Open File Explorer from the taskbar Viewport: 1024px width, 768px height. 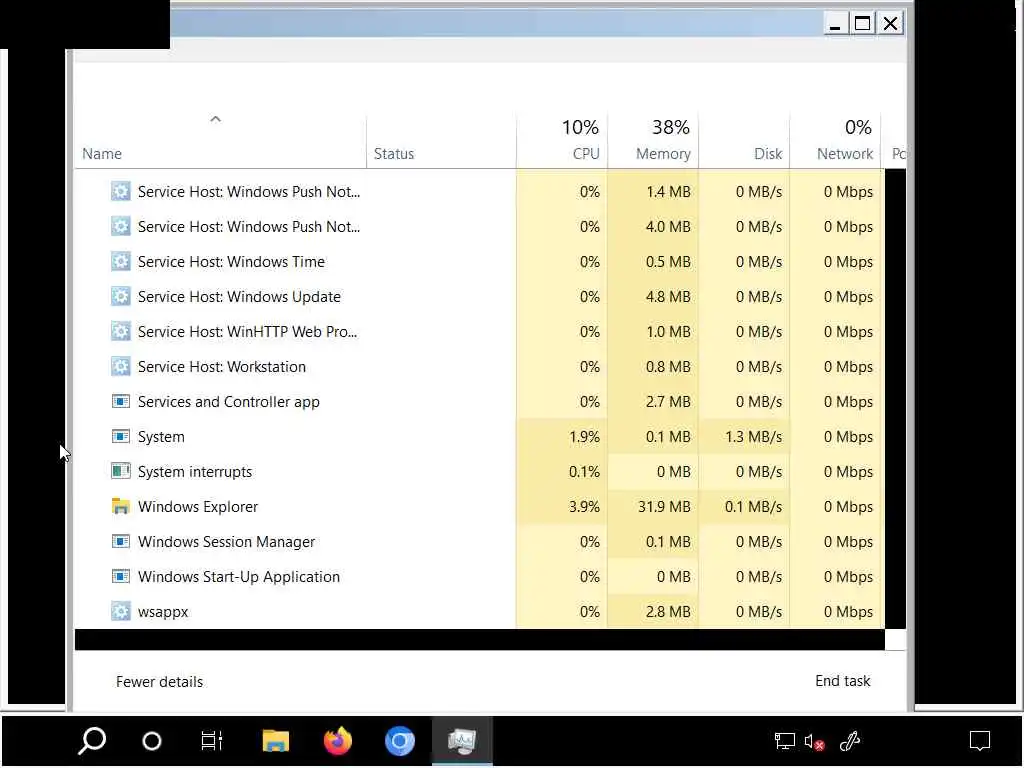point(275,741)
